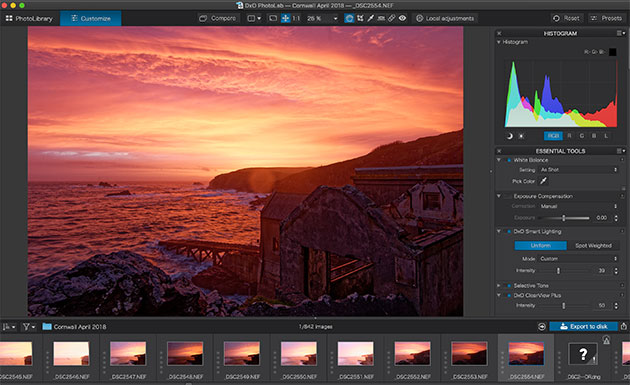Click the ClearView Plus Intensity slider

tap(564, 306)
